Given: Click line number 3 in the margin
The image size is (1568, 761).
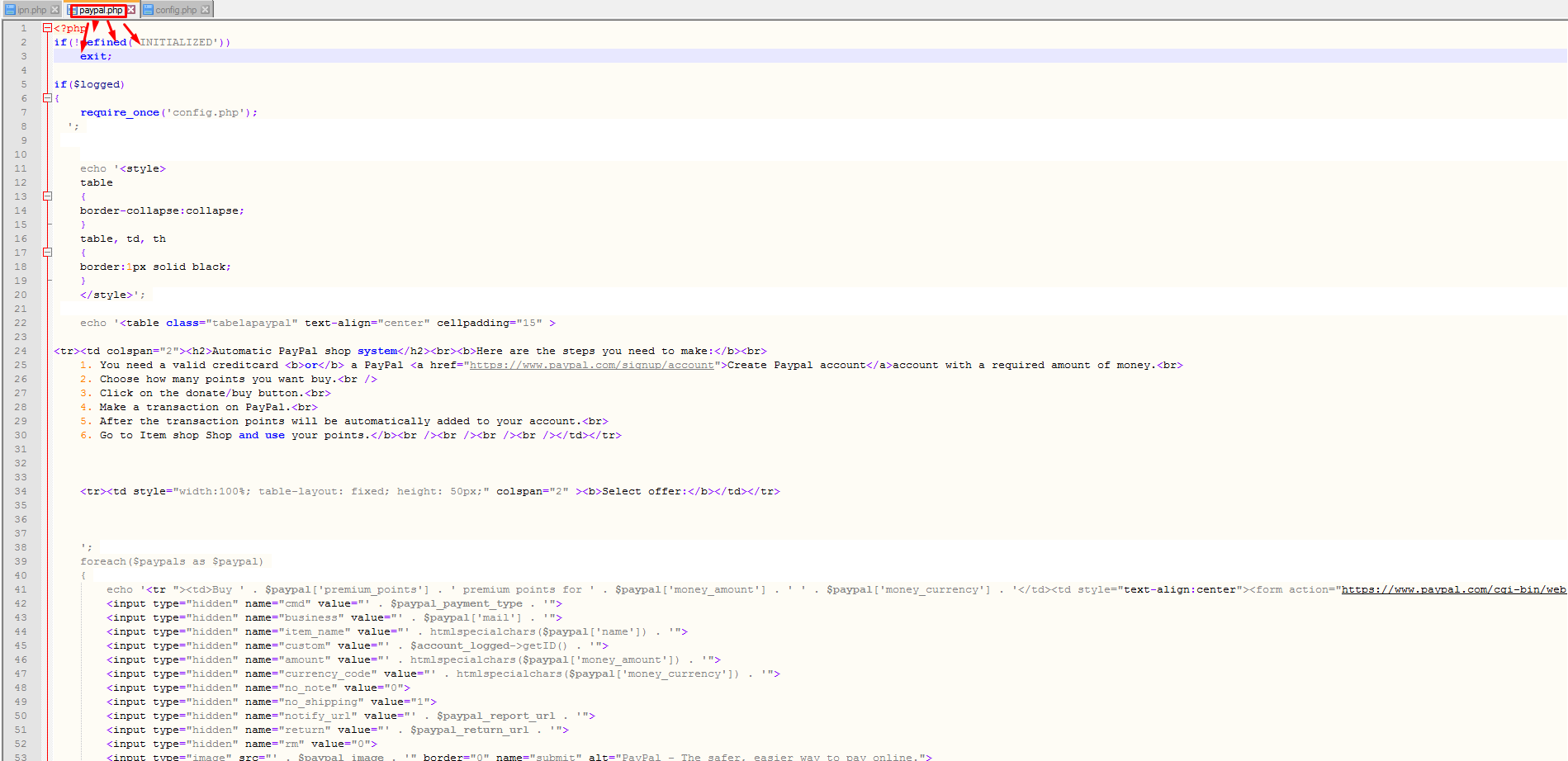Looking at the screenshot, I should pos(24,56).
